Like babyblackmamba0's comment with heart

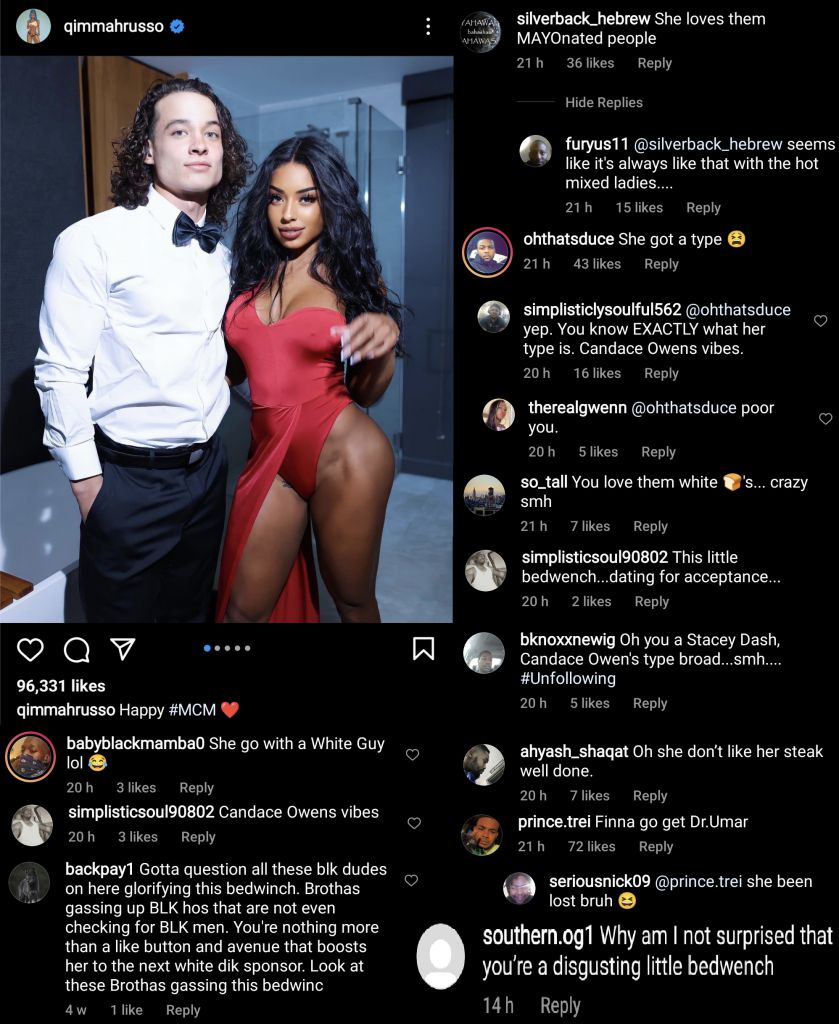tap(413, 754)
